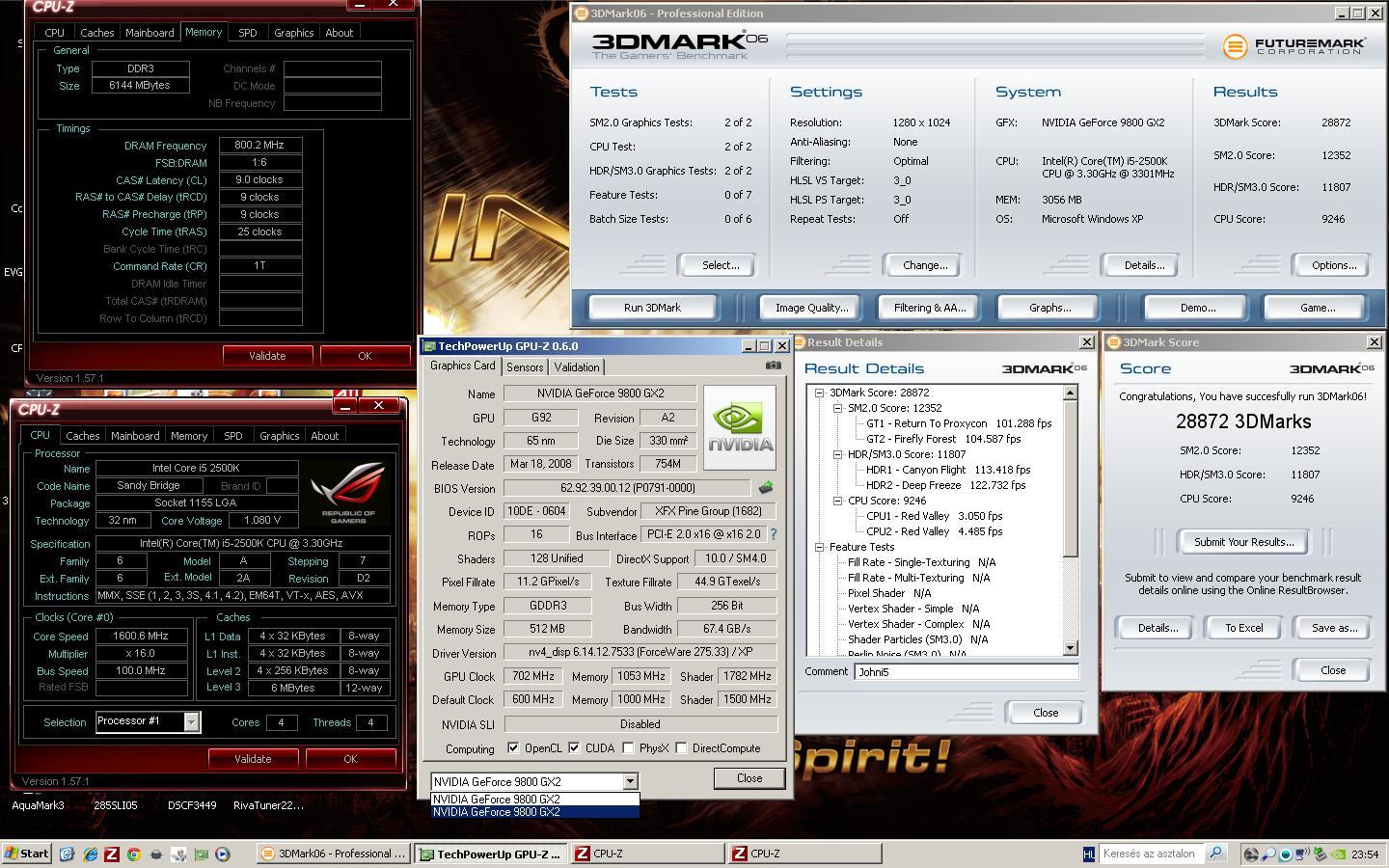
Task: Click the Bus Interface question mark icon
Action: coord(773,534)
